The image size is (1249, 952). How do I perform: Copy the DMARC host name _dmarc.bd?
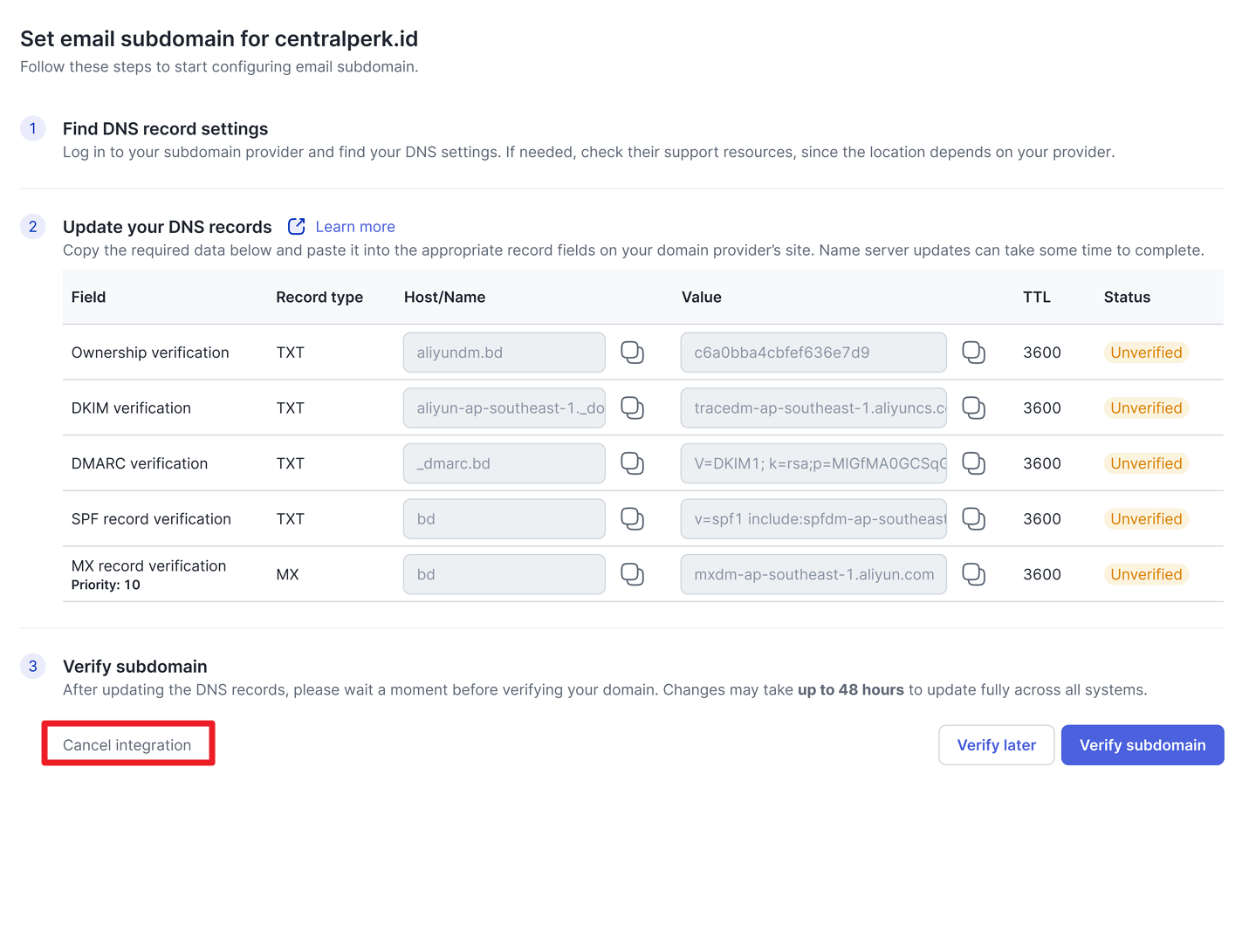632,463
